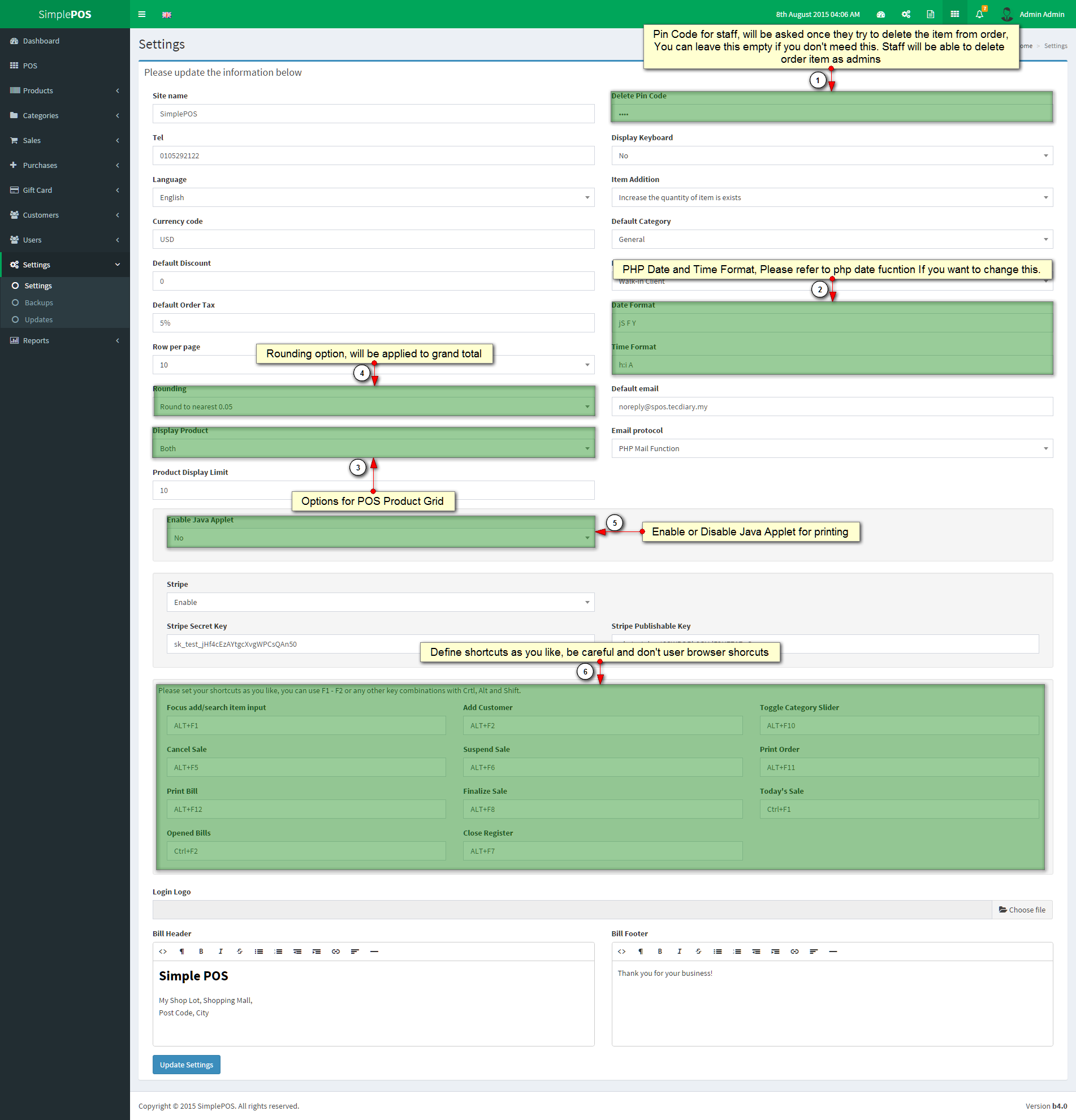Click the UK flag language icon
This screenshot has height=1120, width=1076.
click(x=167, y=15)
